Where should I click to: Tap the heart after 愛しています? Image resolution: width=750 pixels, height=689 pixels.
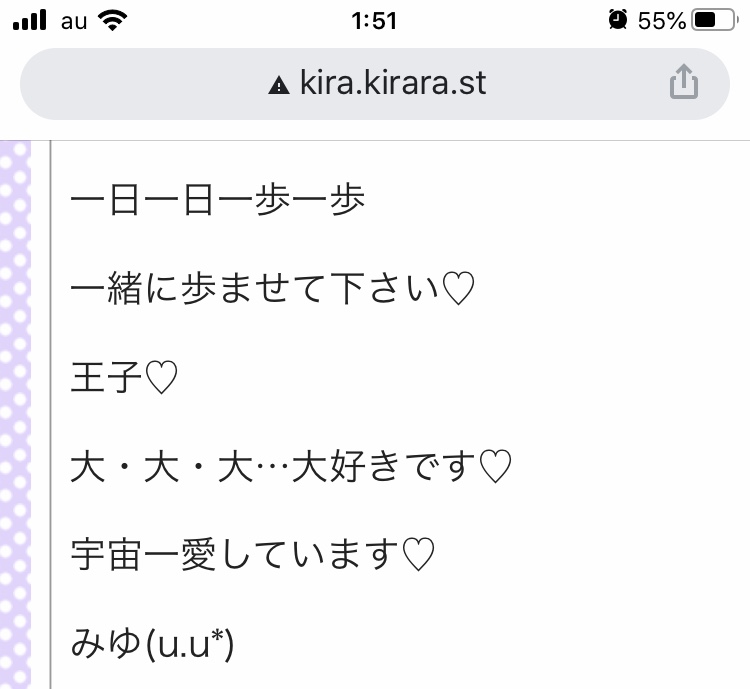click(416, 554)
